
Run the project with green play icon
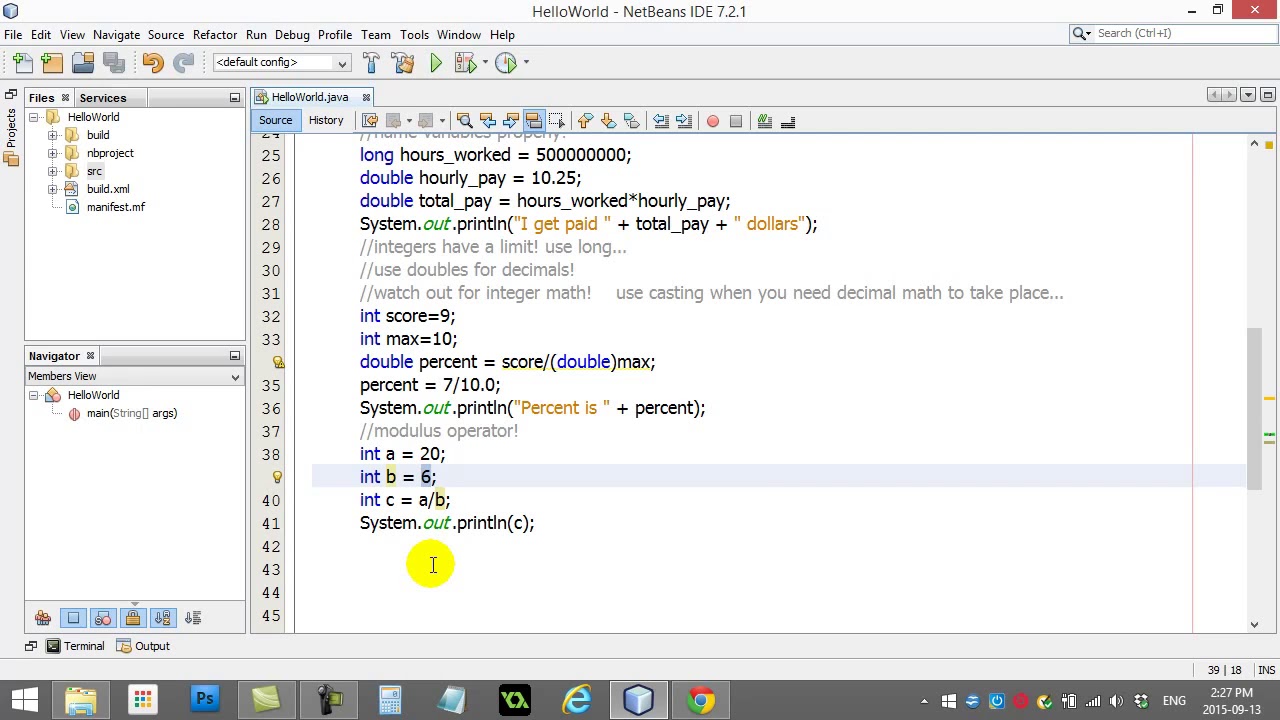[x=436, y=63]
